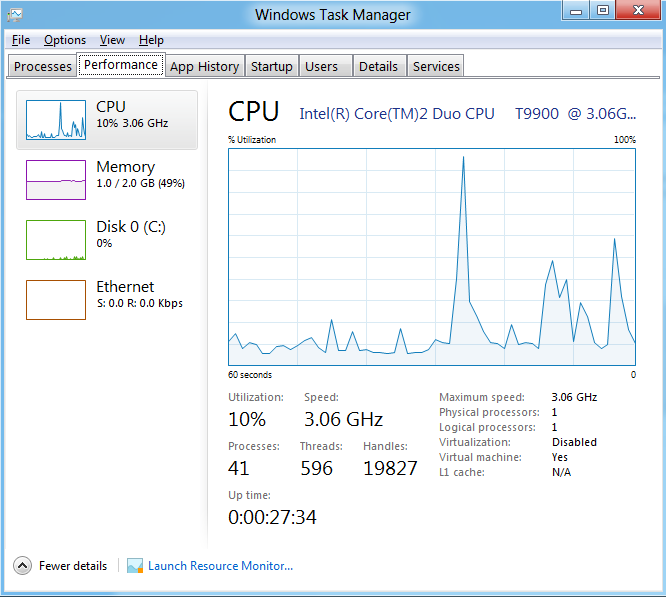Open the Services tab
666x597 pixels.
coord(436,67)
